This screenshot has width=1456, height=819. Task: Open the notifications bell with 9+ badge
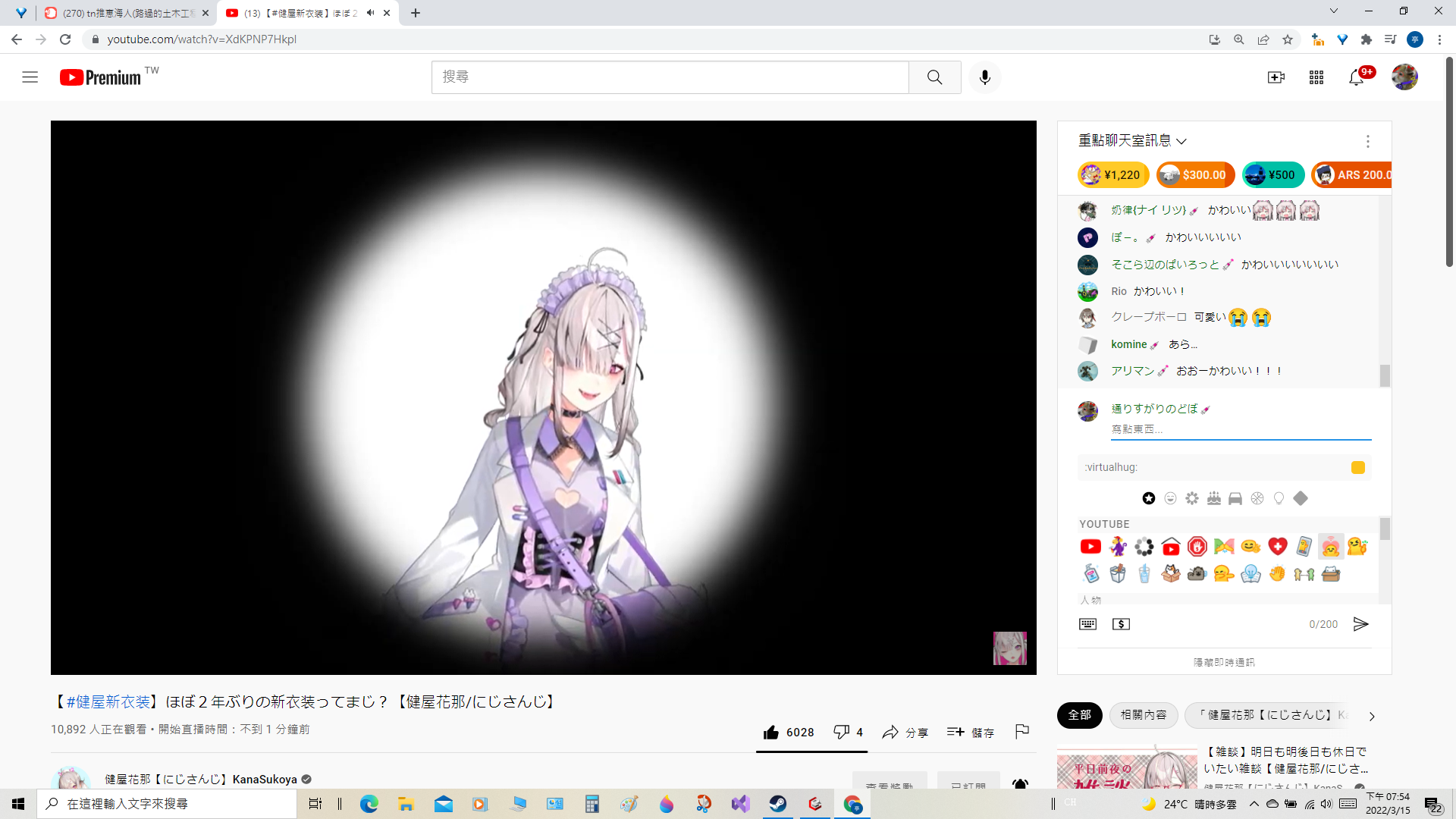click(x=1357, y=77)
